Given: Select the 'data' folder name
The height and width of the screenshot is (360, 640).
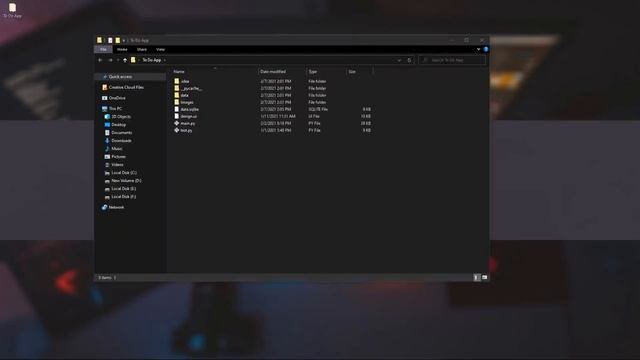Looking at the screenshot, I should click(x=184, y=95).
